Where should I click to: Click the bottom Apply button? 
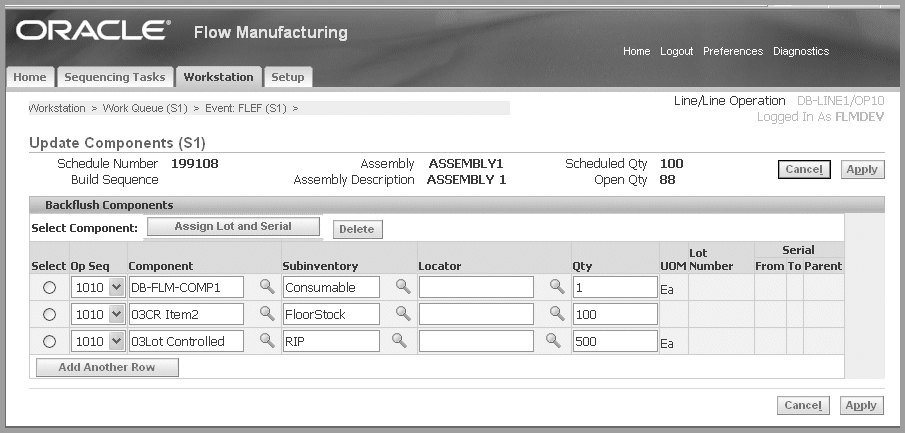861,405
